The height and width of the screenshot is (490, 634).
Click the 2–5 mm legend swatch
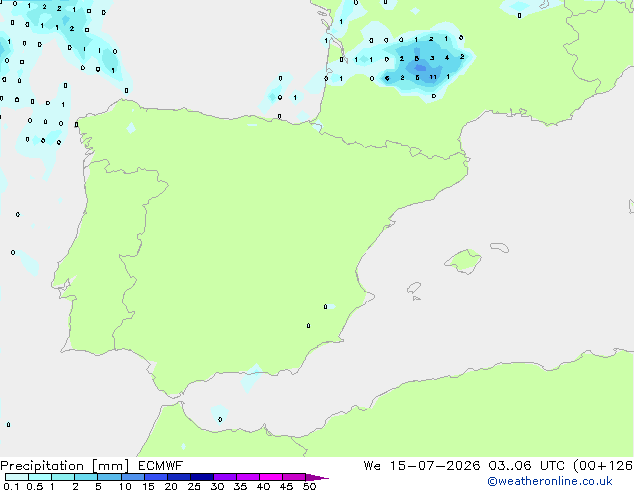coord(86,477)
